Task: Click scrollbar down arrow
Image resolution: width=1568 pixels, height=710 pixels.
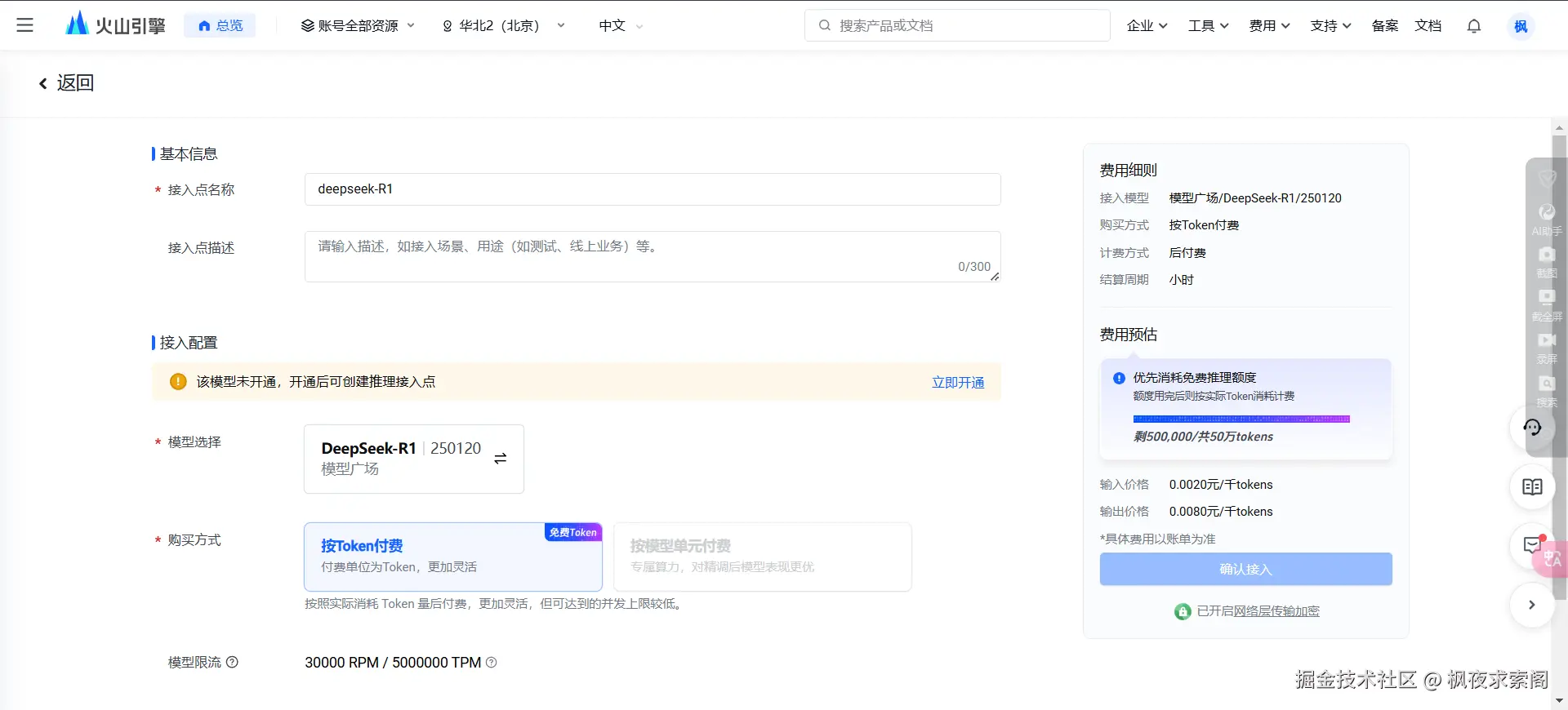Action: (x=1559, y=700)
